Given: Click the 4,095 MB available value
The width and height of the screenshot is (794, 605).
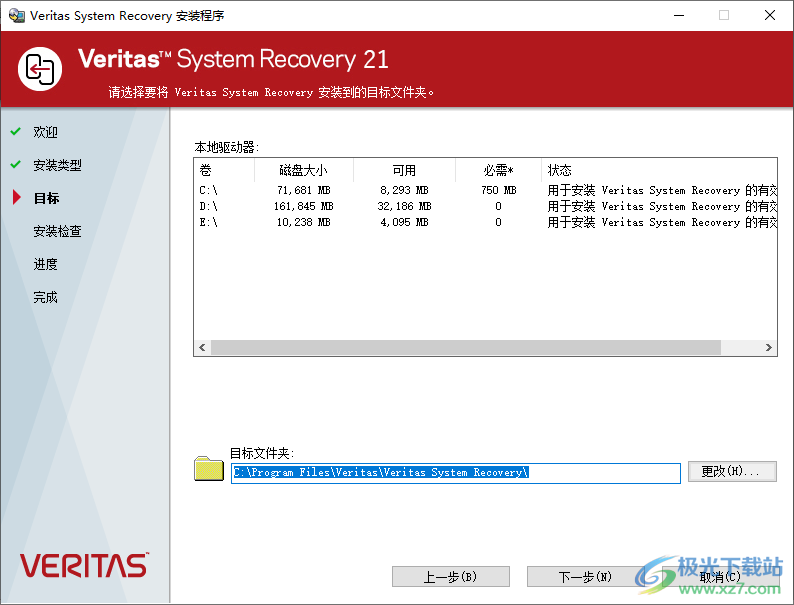Looking at the screenshot, I should pyautogui.click(x=405, y=222).
